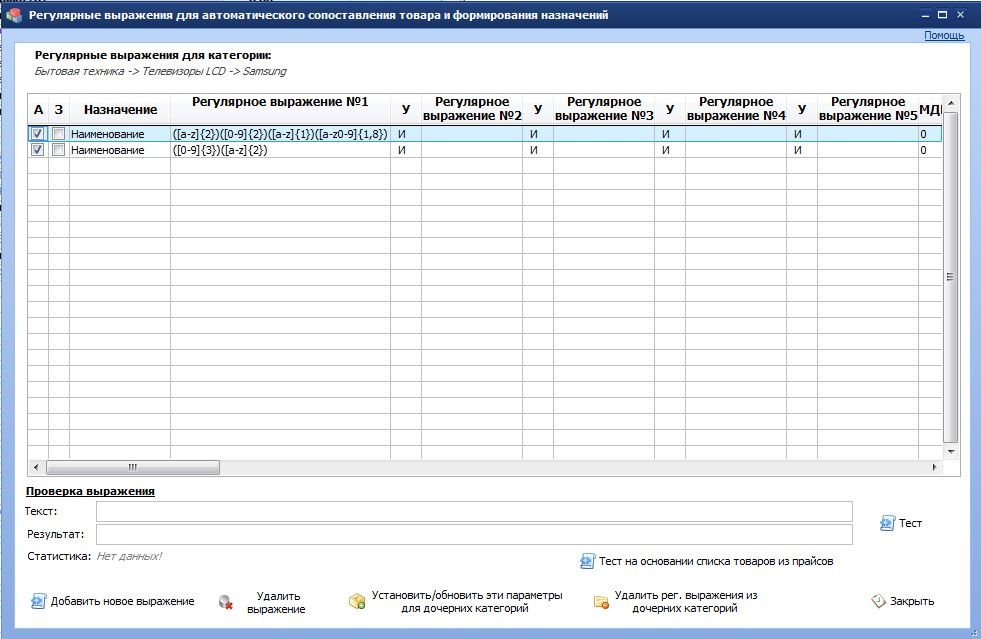The height and width of the screenshot is (639, 981).
Task: Click Установить/обновить эти параметры для дочерних категорий
Action: 467,601
